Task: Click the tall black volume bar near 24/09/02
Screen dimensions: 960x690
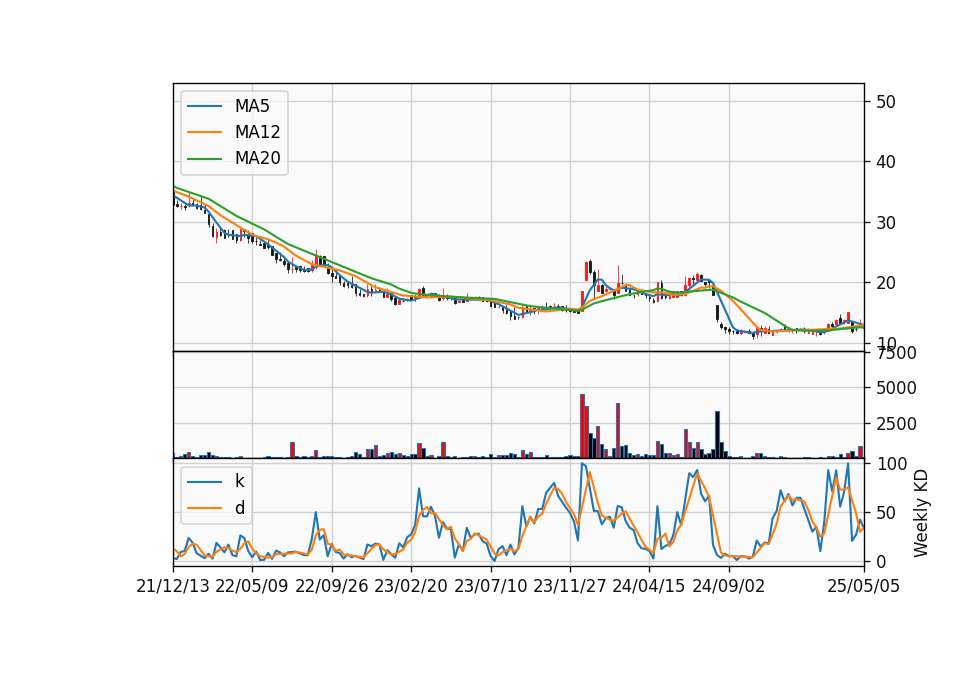Action: [718, 435]
